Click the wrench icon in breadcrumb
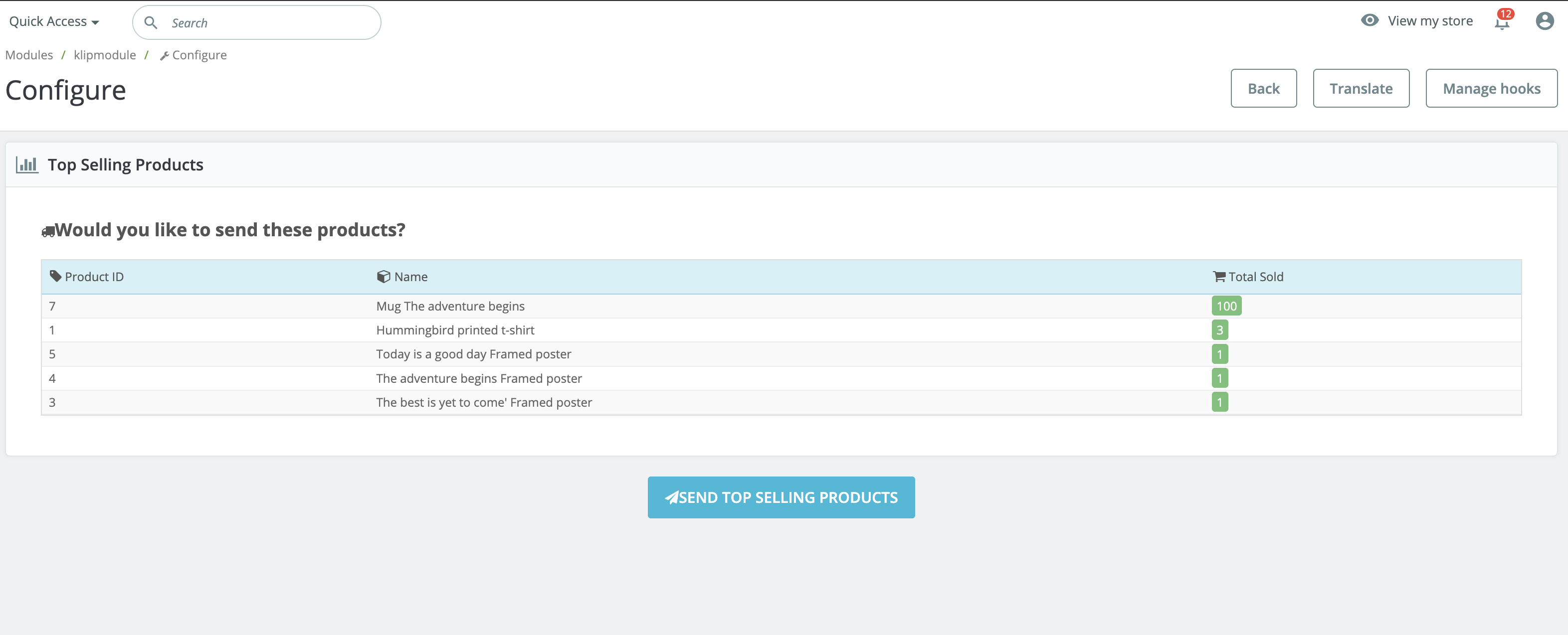This screenshot has width=1568, height=635. (164, 56)
